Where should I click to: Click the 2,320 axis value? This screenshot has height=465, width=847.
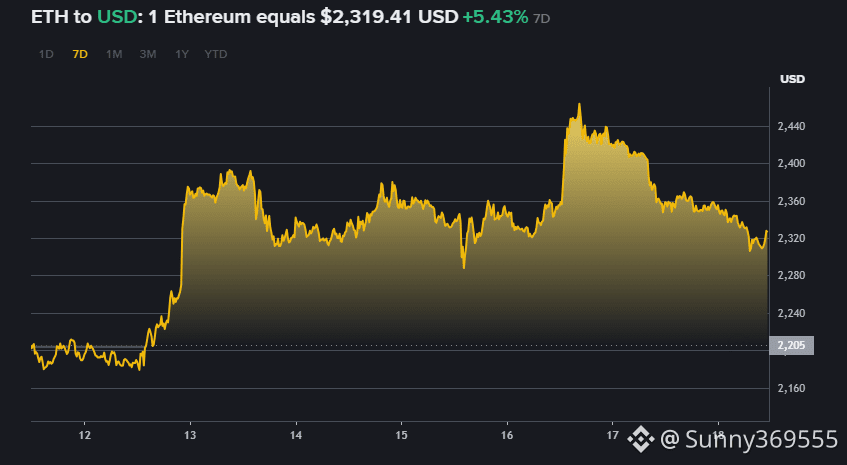click(791, 238)
